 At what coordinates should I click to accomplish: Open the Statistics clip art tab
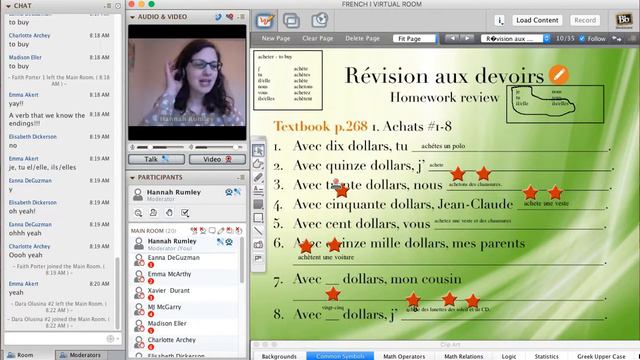(547, 356)
